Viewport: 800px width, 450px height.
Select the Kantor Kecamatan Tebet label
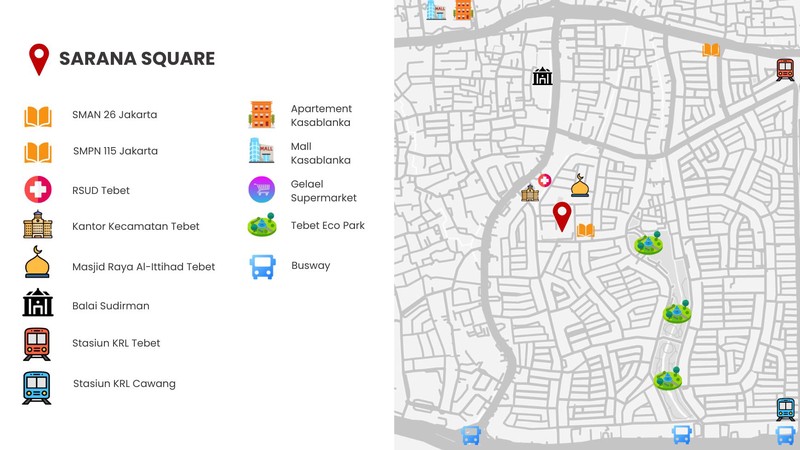point(136,227)
